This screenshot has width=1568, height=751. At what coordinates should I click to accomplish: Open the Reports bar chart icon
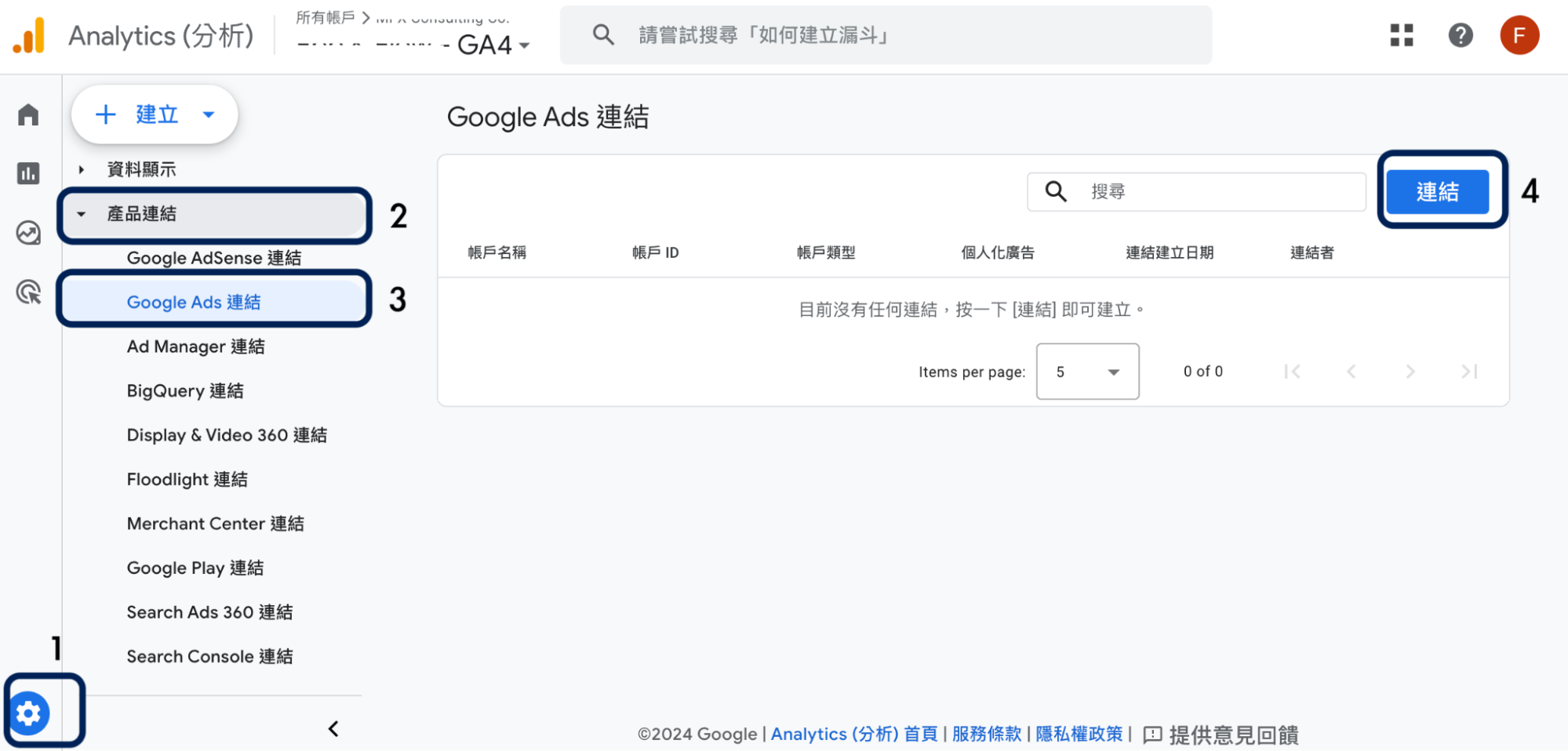28,173
